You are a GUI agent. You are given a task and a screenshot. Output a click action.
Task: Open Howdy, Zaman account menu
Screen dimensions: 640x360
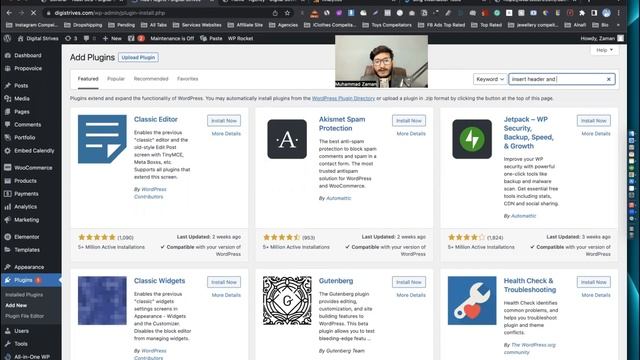coord(602,38)
